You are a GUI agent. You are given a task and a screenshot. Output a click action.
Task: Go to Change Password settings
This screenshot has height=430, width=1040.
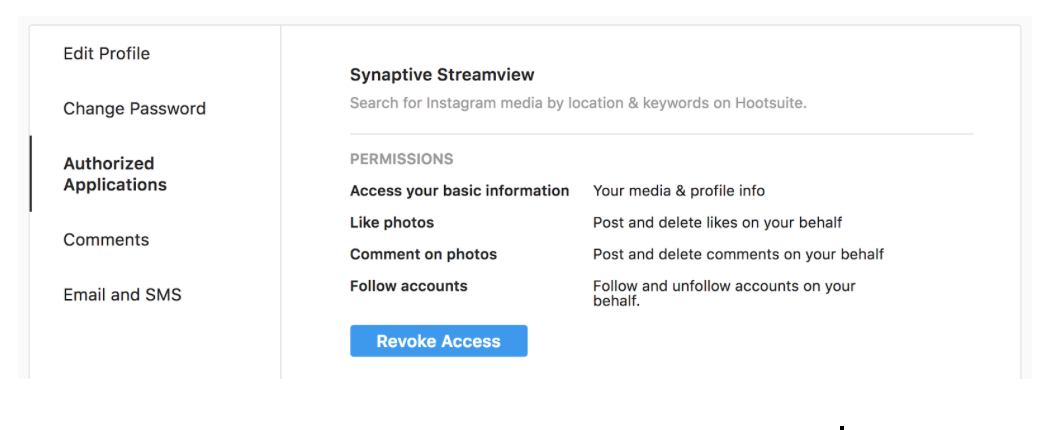[135, 108]
